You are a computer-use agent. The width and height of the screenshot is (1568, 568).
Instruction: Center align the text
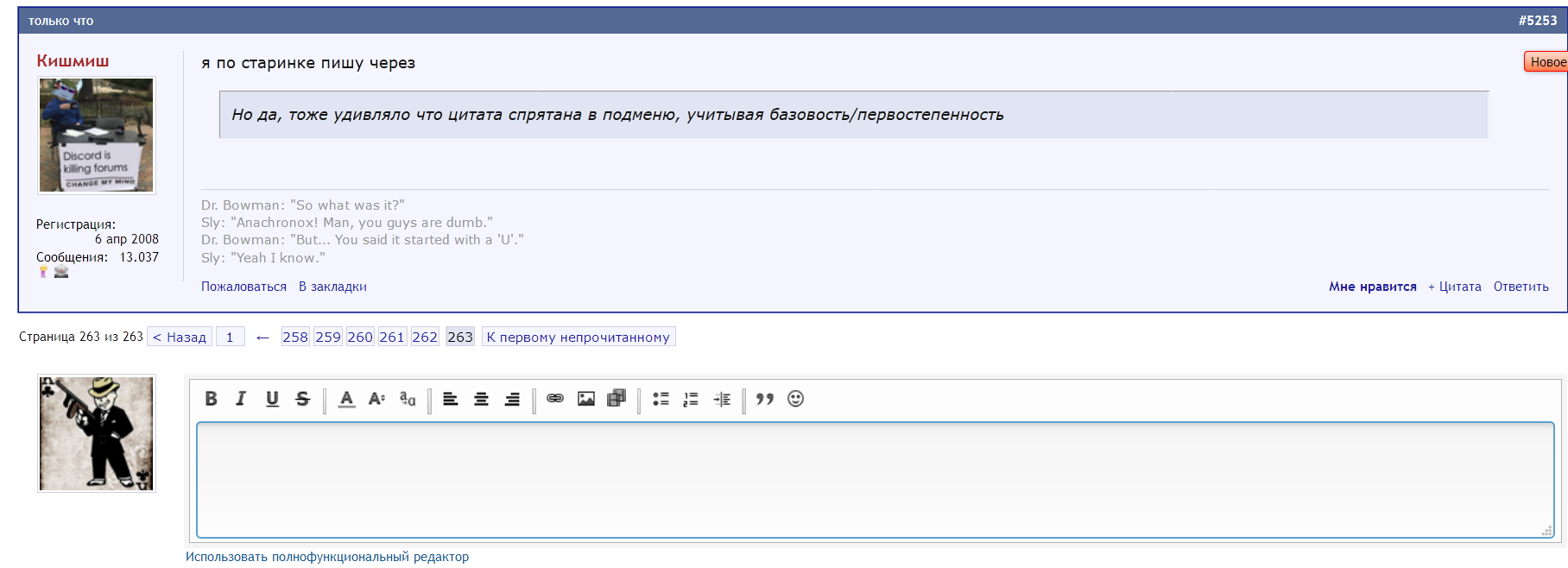click(x=482, y=399)
